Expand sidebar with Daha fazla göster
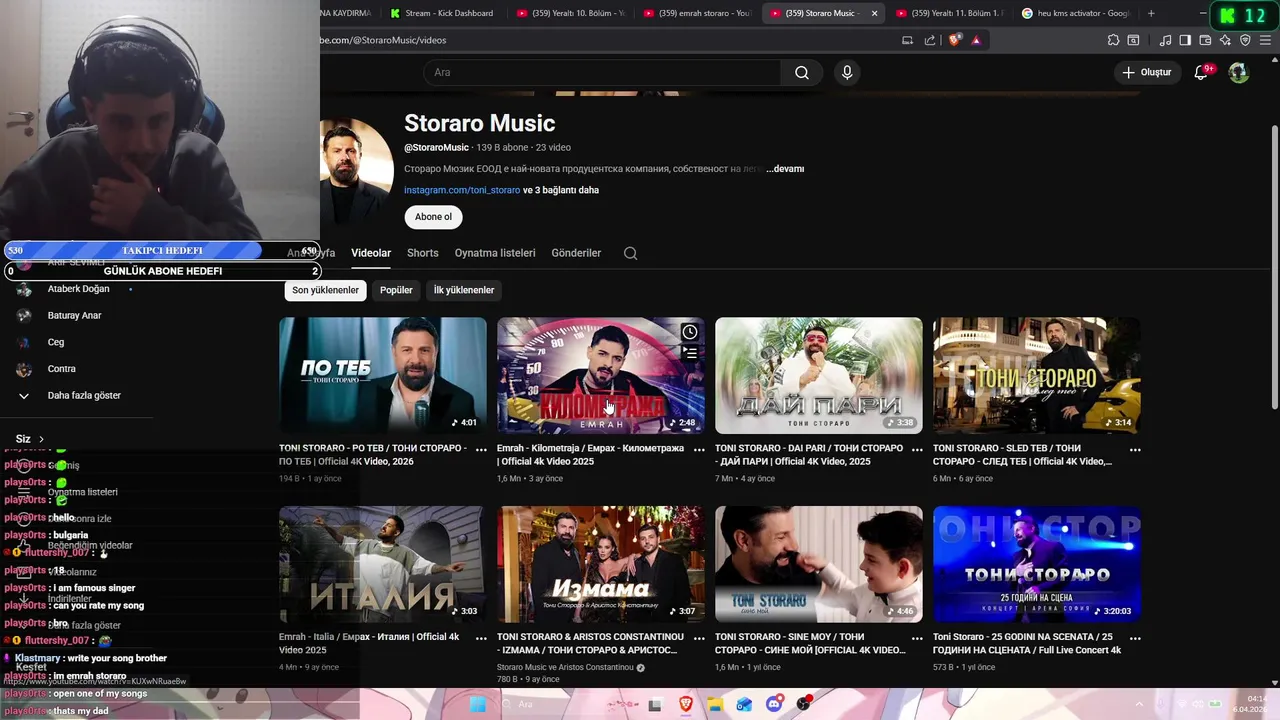 84,395
